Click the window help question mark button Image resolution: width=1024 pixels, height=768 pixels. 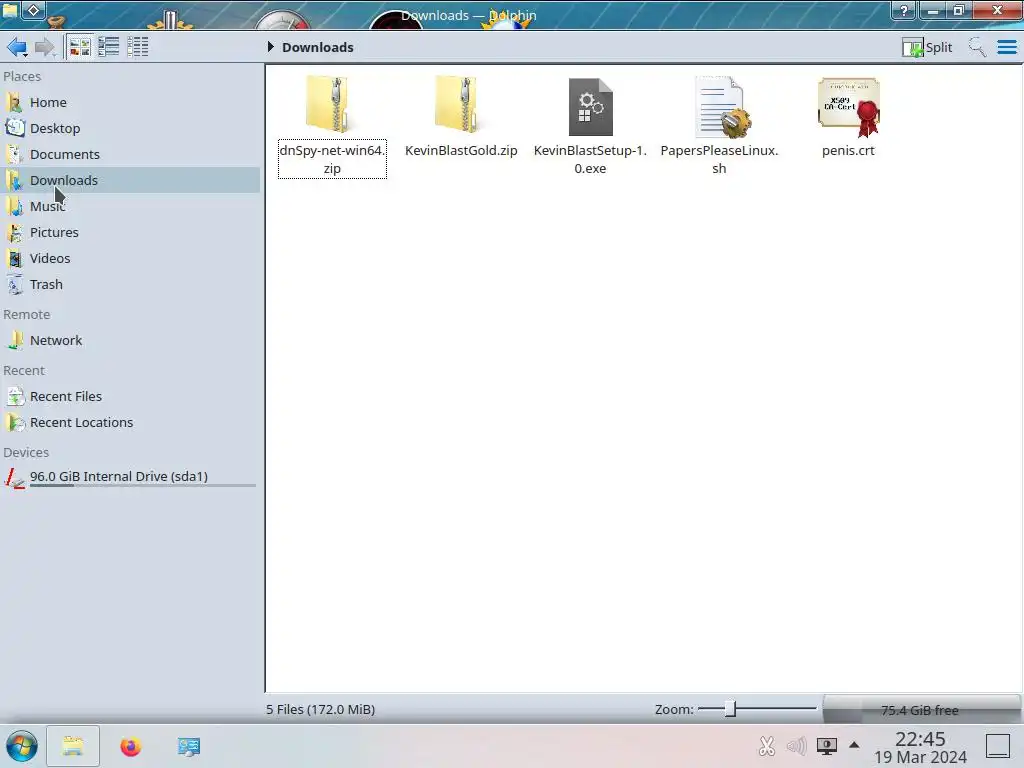tap(904, 10)
